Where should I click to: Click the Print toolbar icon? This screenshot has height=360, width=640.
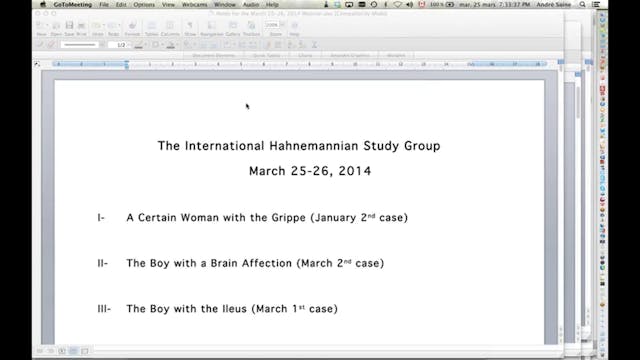point(82,26)
